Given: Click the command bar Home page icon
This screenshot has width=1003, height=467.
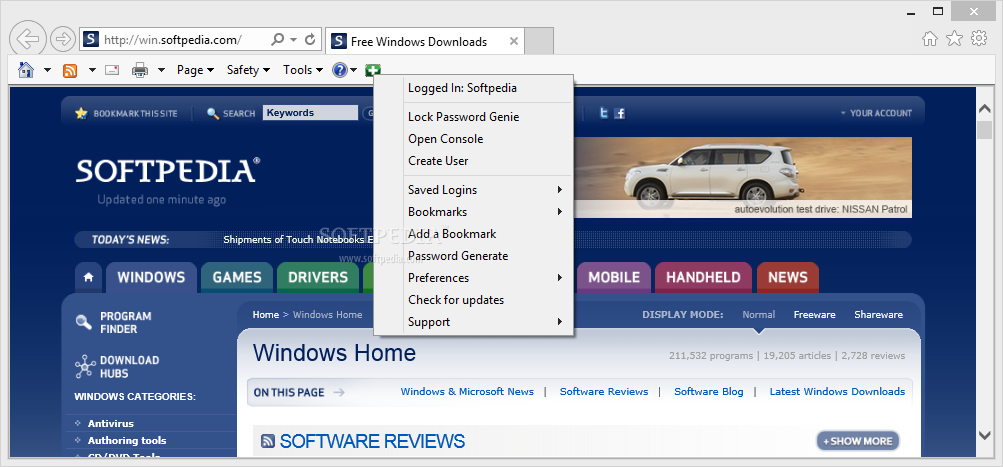Looking at the screenshot, I should click(26, 70).
